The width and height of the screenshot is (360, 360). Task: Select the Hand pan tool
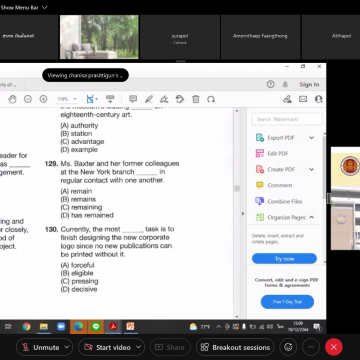[x=12, y=99]
